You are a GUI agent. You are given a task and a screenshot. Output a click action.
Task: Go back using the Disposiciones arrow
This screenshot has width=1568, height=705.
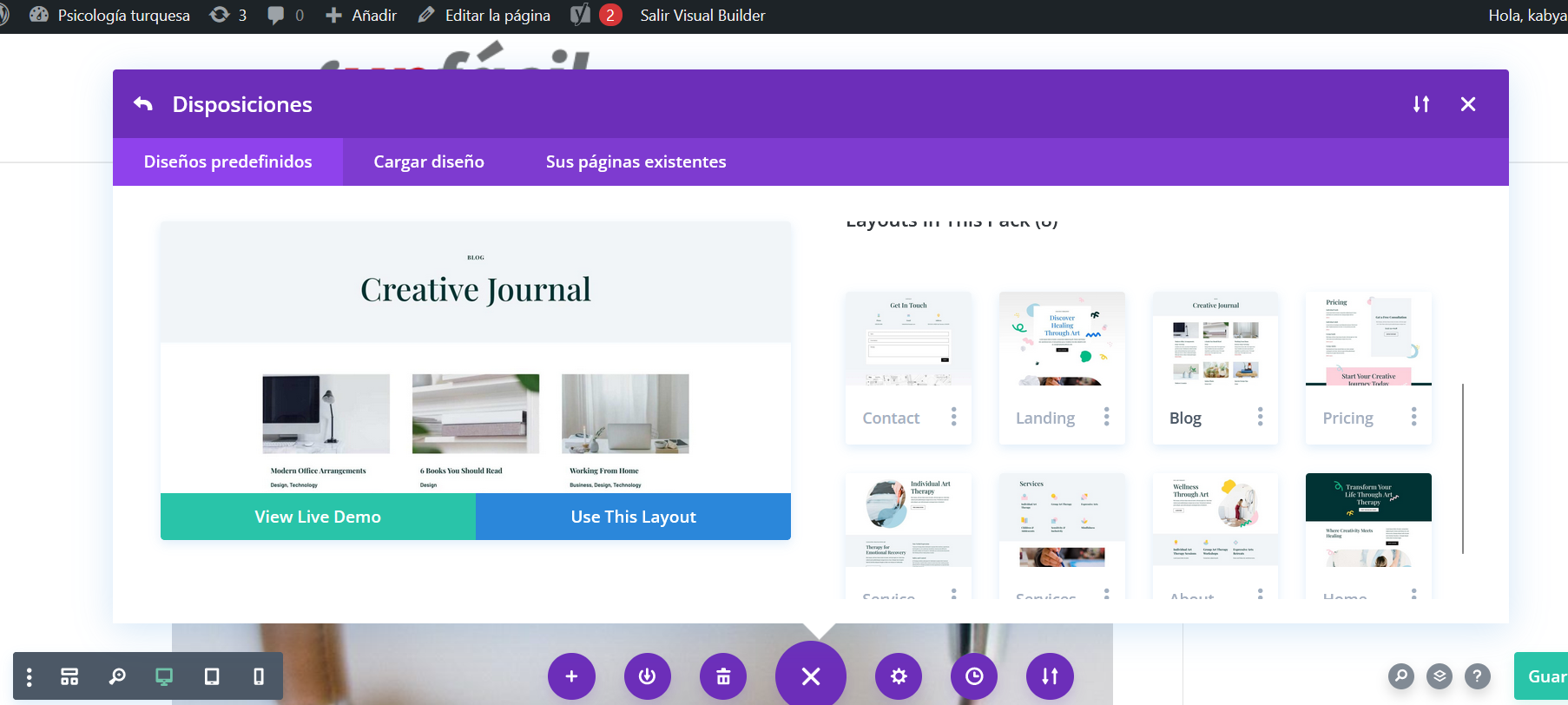(143, 104)
